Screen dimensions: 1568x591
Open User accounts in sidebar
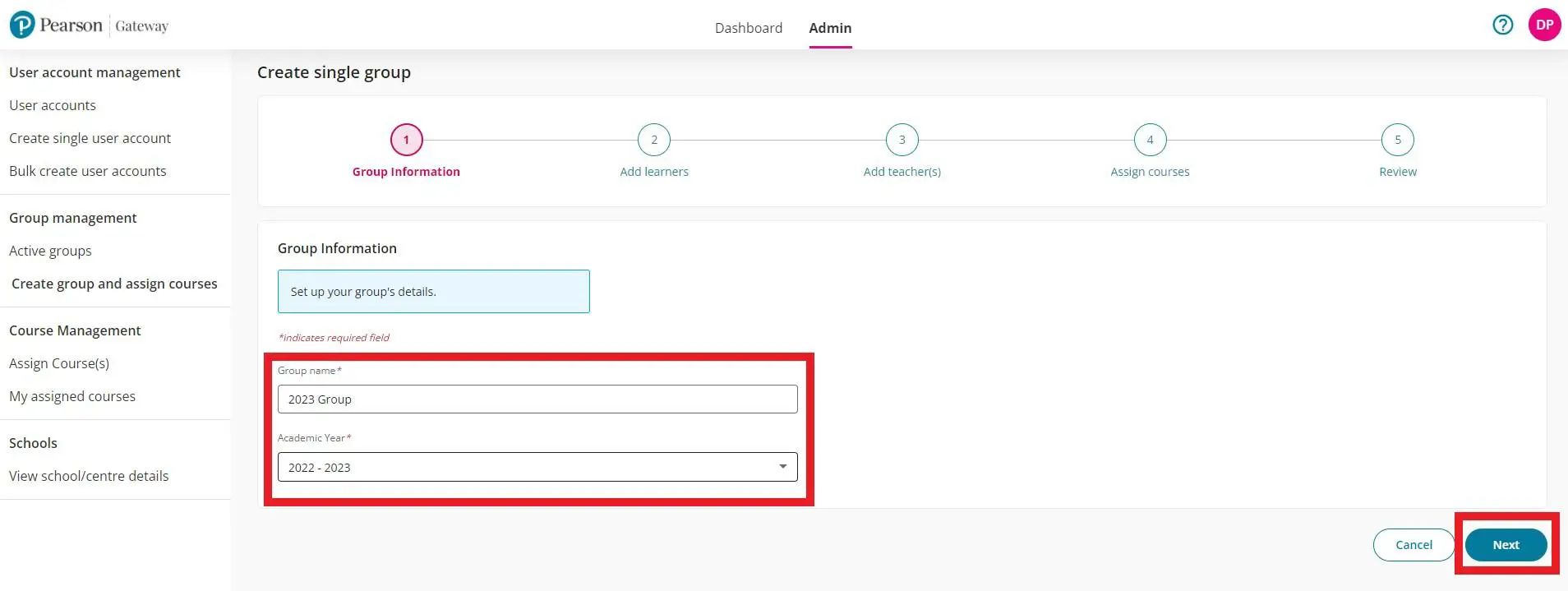pos(53,105)
